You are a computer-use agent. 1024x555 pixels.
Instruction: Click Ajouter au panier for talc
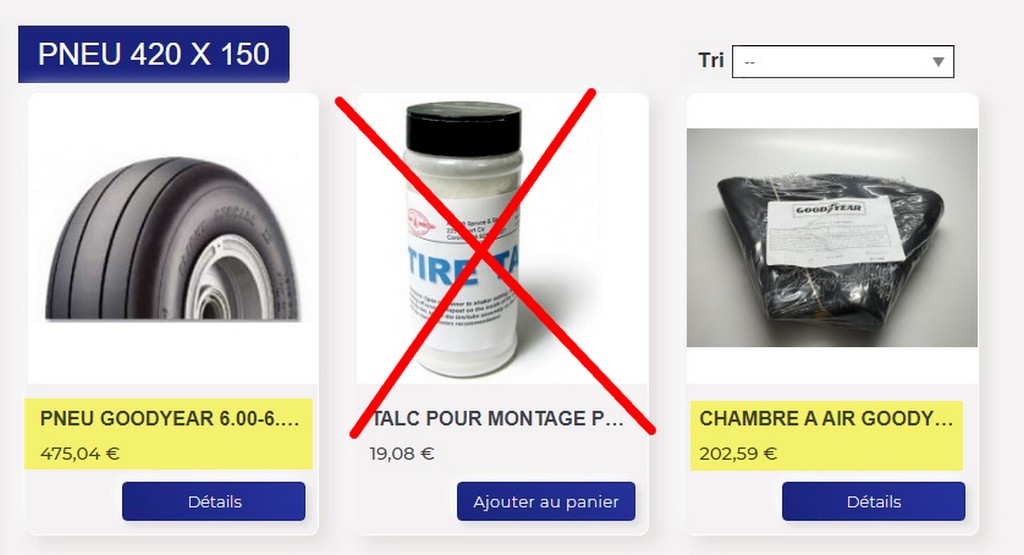[x=546, y=501]
